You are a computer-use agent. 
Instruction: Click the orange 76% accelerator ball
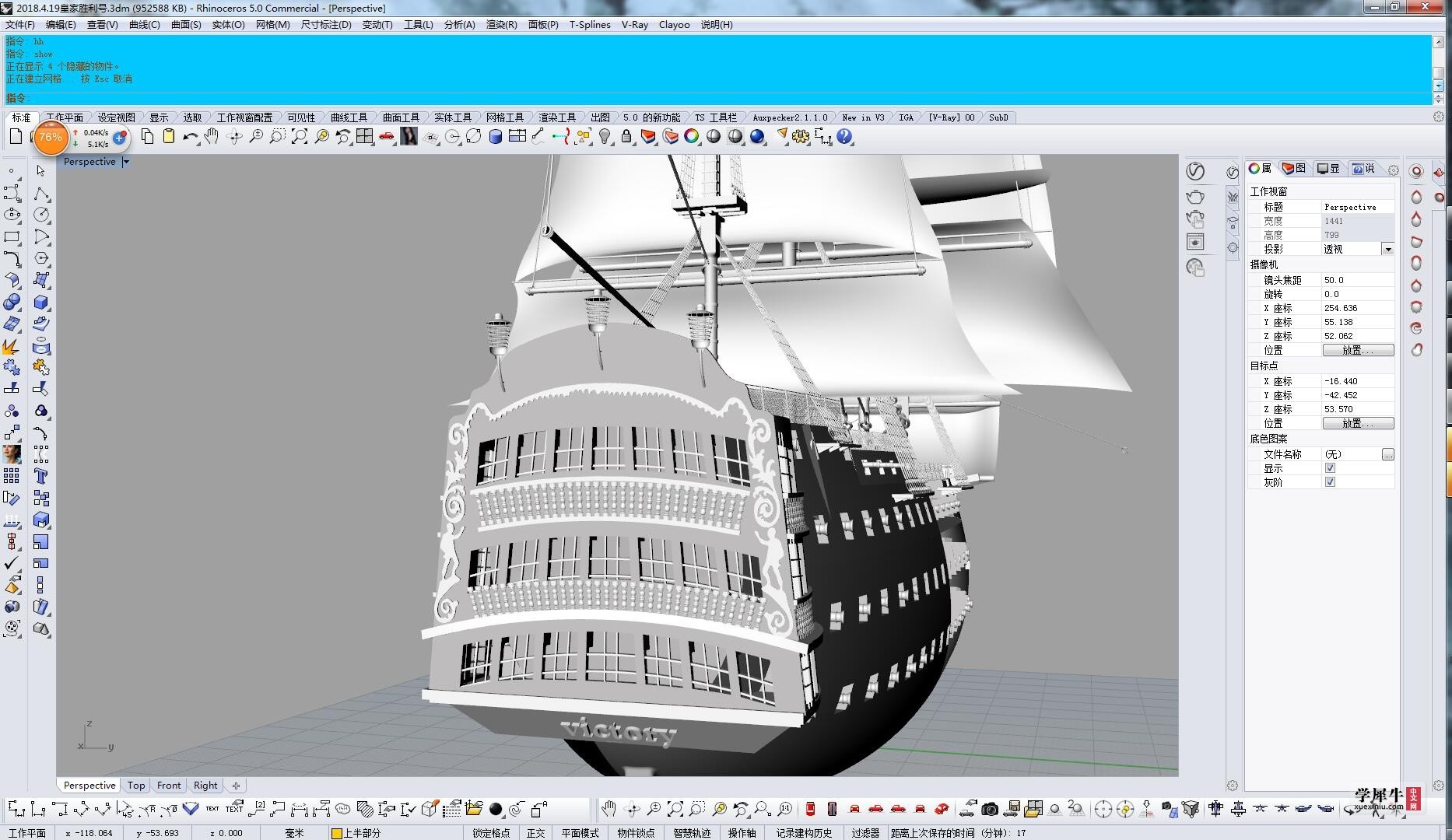coord(51,138)
